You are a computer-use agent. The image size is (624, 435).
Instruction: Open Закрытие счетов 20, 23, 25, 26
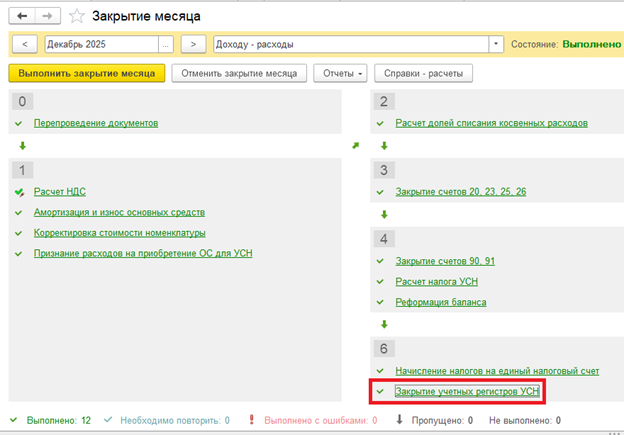point(461,192)
